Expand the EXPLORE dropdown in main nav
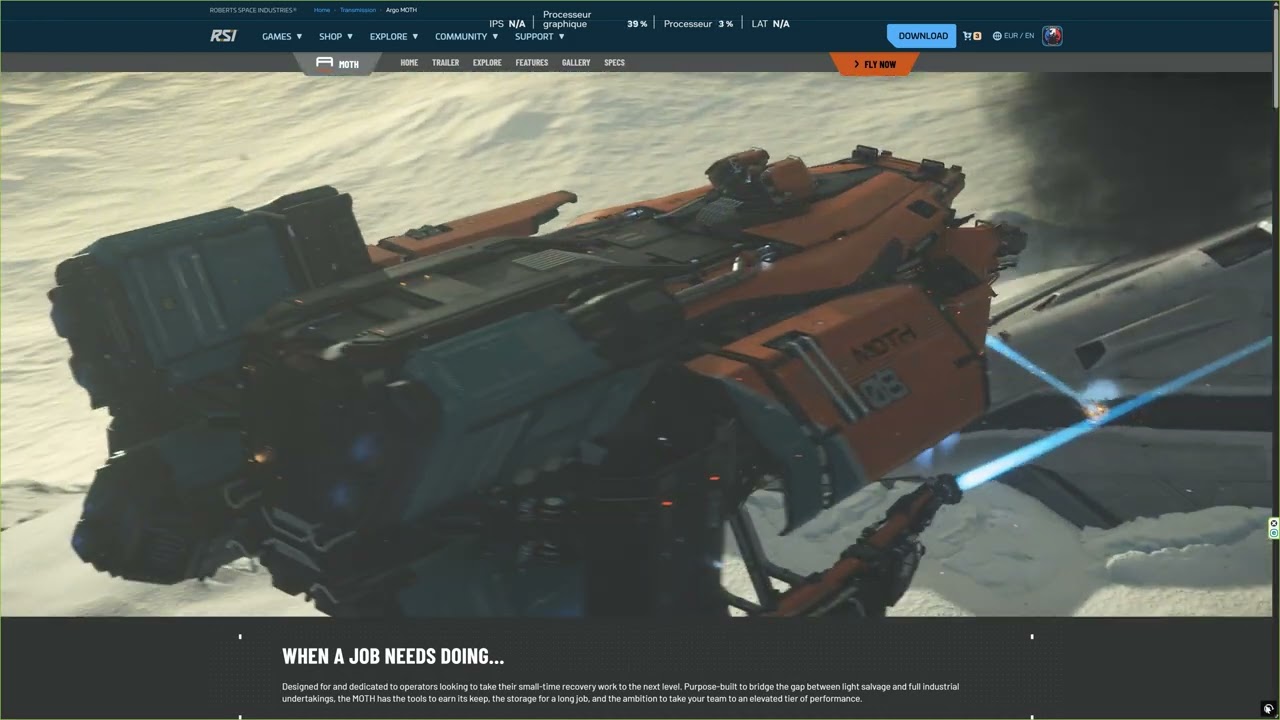 click(x=394, y=36)
